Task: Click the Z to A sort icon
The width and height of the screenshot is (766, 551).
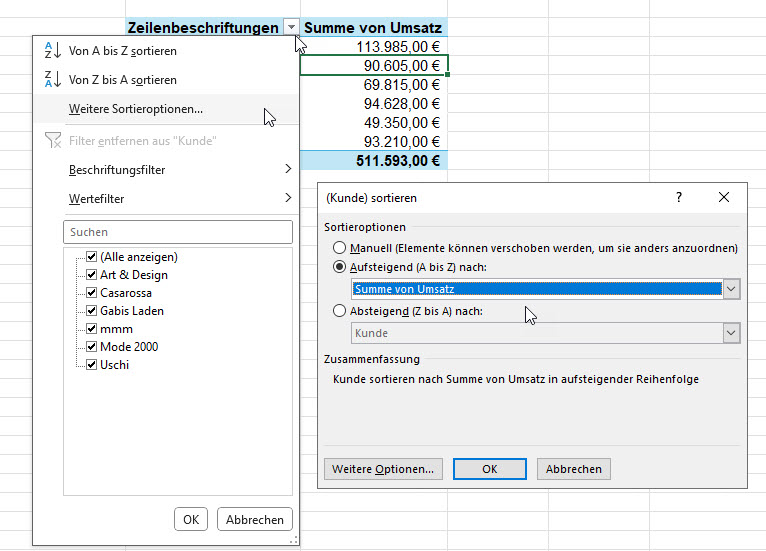Action: click(x=53, y=80)
